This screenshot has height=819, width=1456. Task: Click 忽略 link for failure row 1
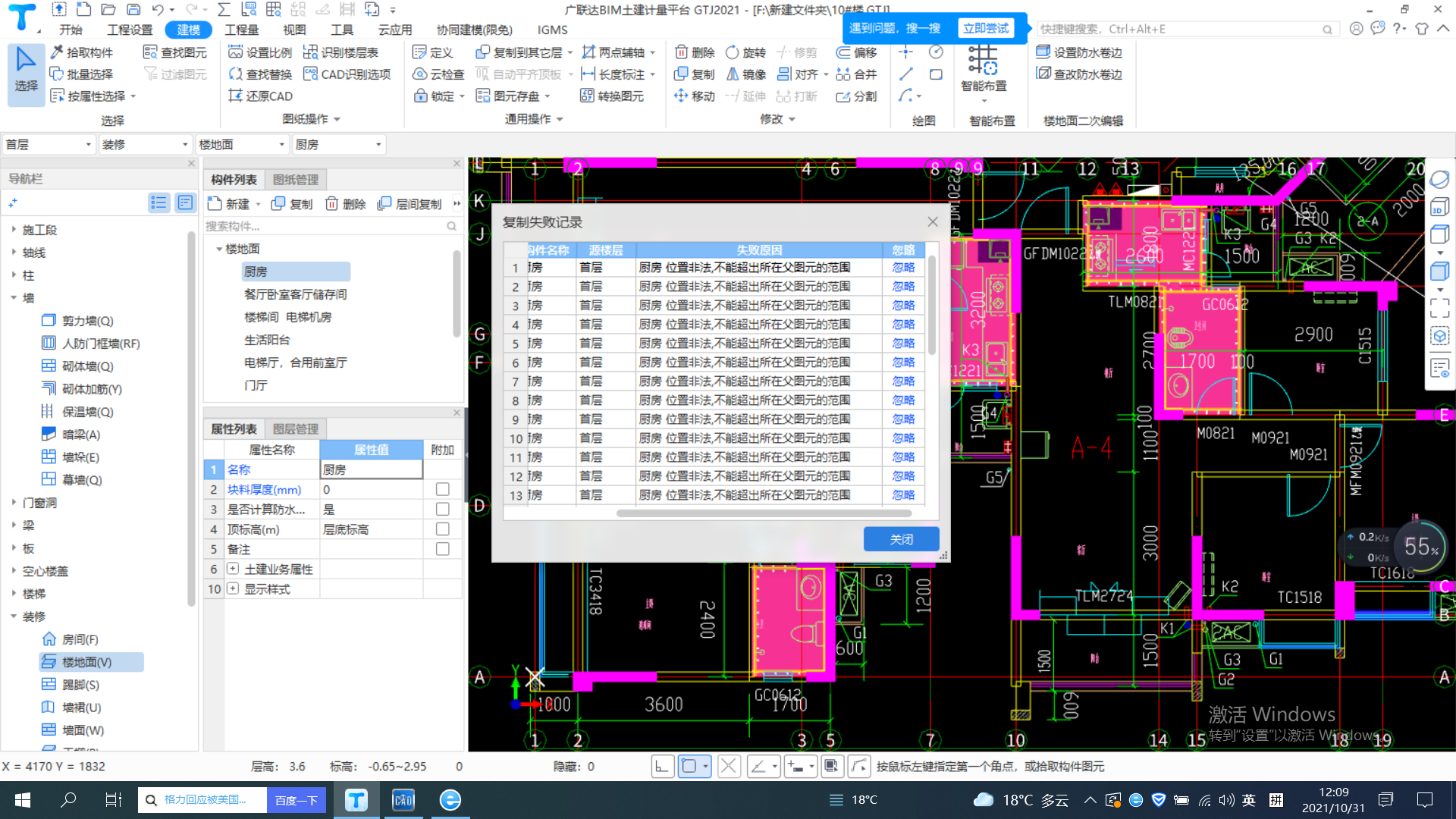[903, 268]
